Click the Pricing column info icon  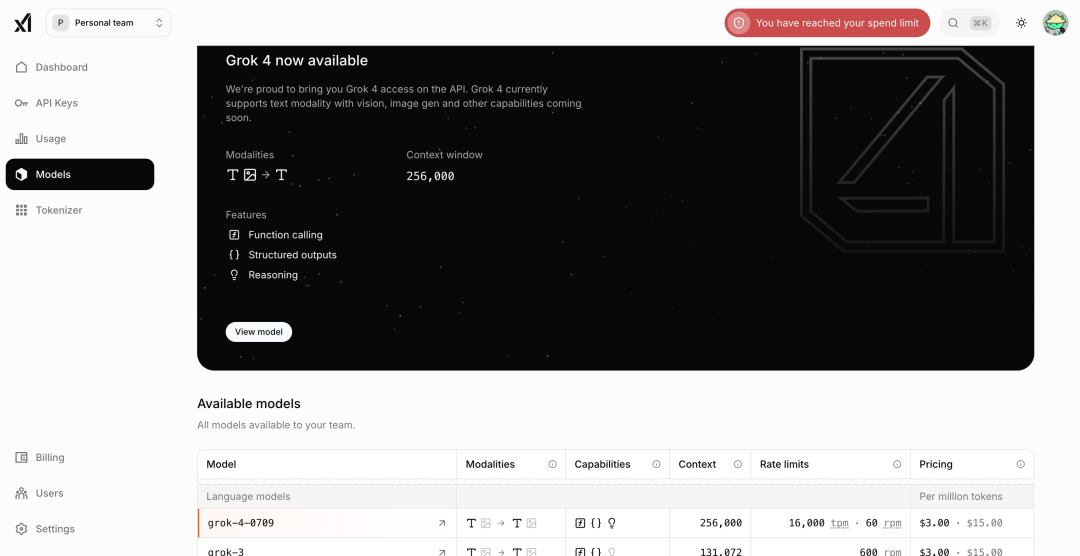tap(1021, 464)
